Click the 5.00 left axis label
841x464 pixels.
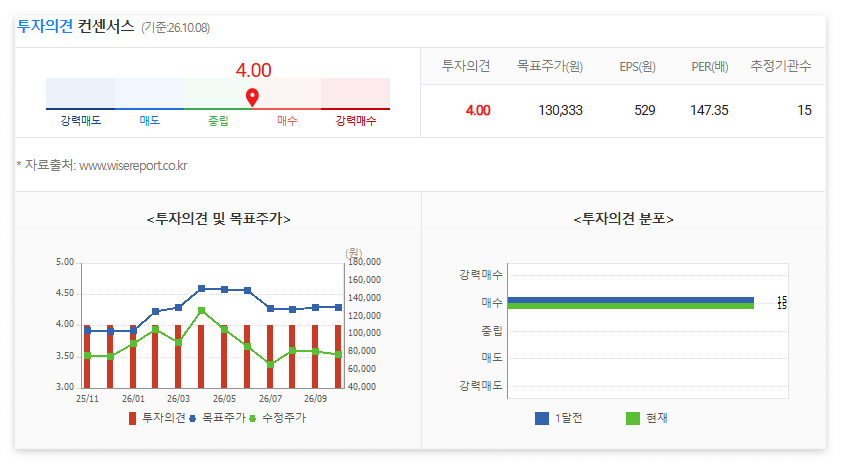point(65,262)
